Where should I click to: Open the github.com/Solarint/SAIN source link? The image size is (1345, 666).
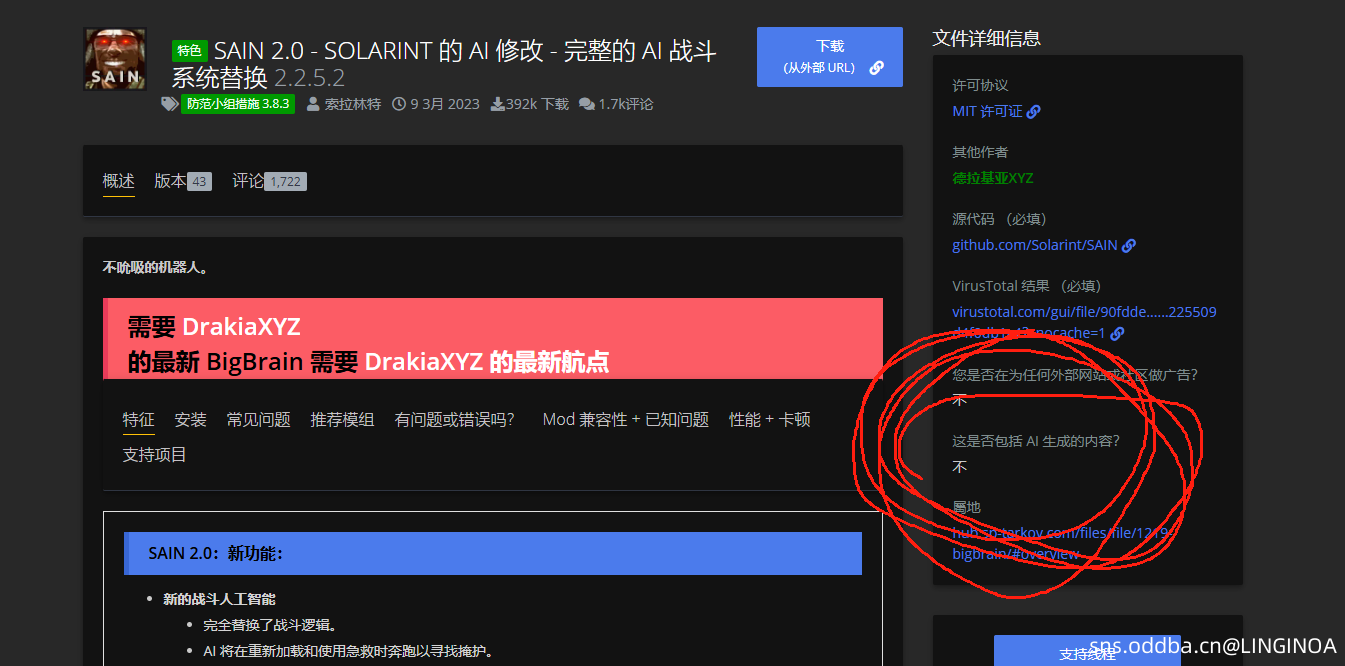pos(1034,245)
